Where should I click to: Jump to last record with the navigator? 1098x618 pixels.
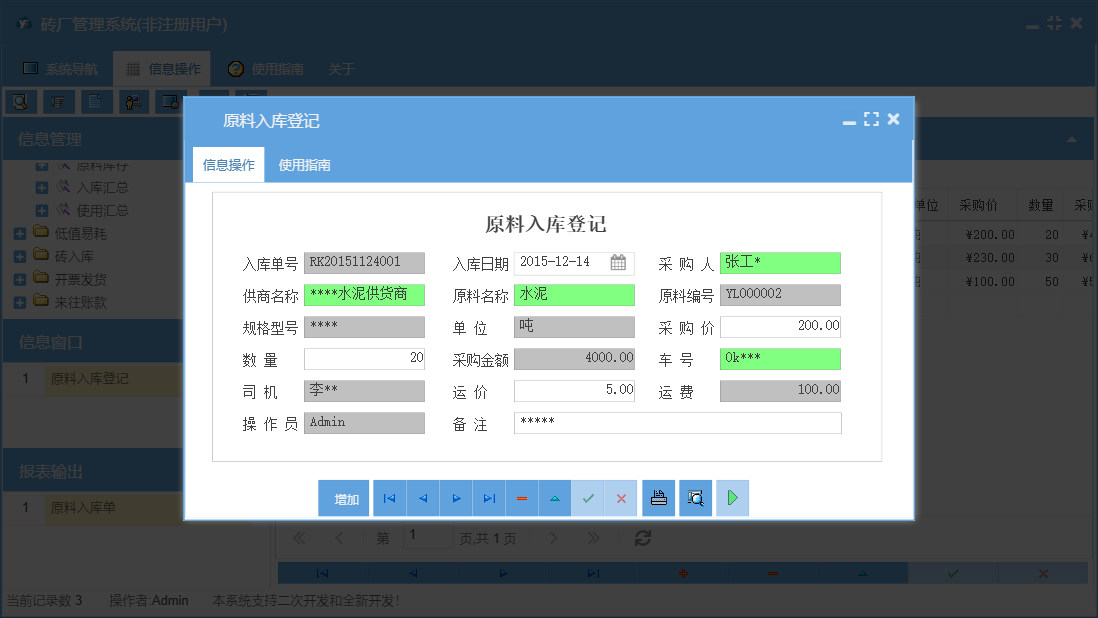[x=488, y=497]
